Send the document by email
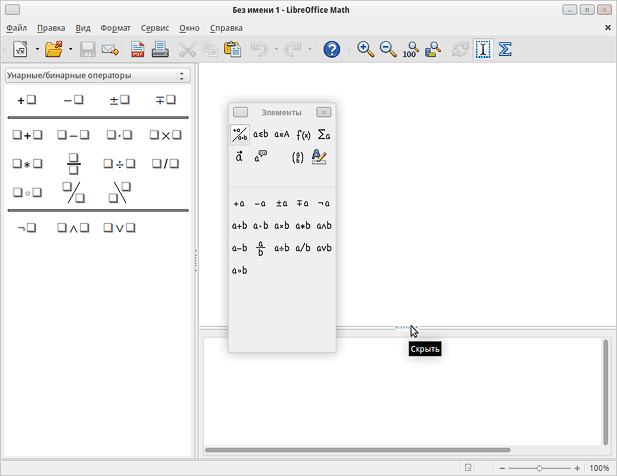The image size is (617, 476). click(x=110, y=50)
